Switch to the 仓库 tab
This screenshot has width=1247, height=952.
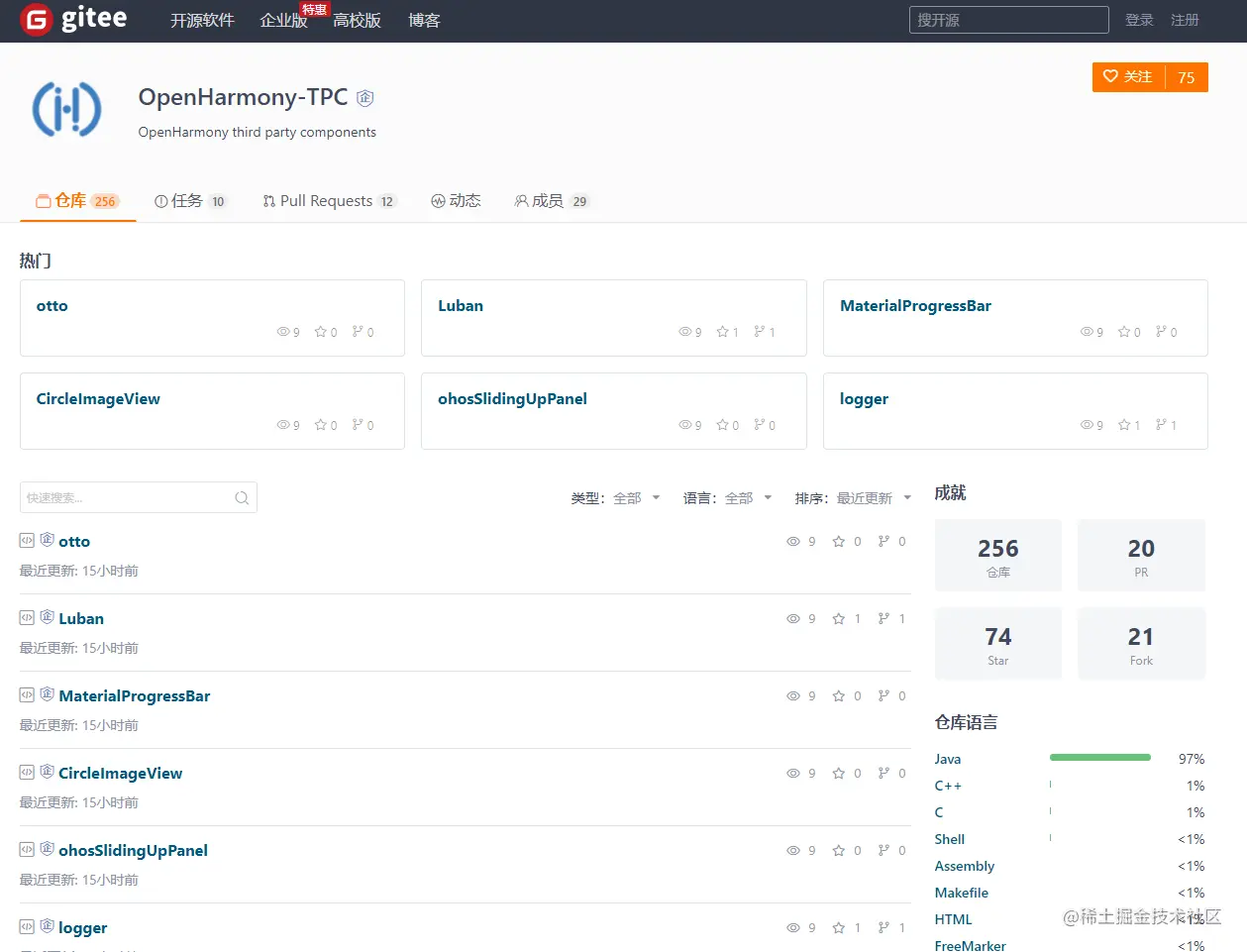point(77,201)
